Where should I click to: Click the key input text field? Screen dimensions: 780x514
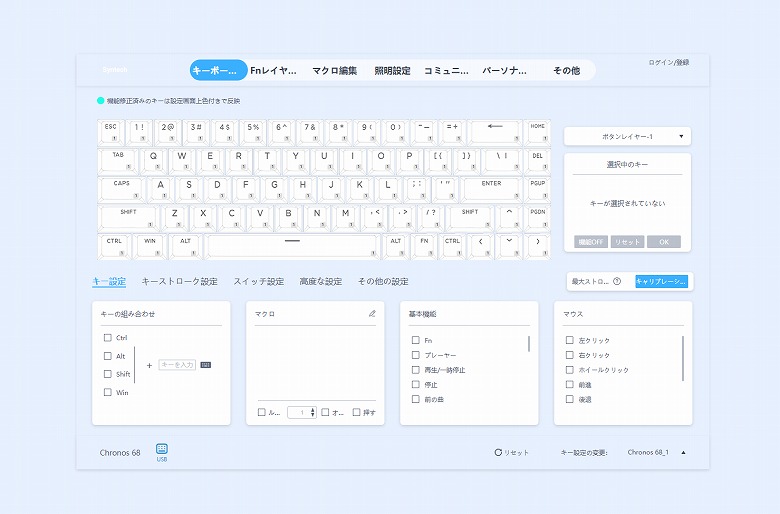(177, 365)
